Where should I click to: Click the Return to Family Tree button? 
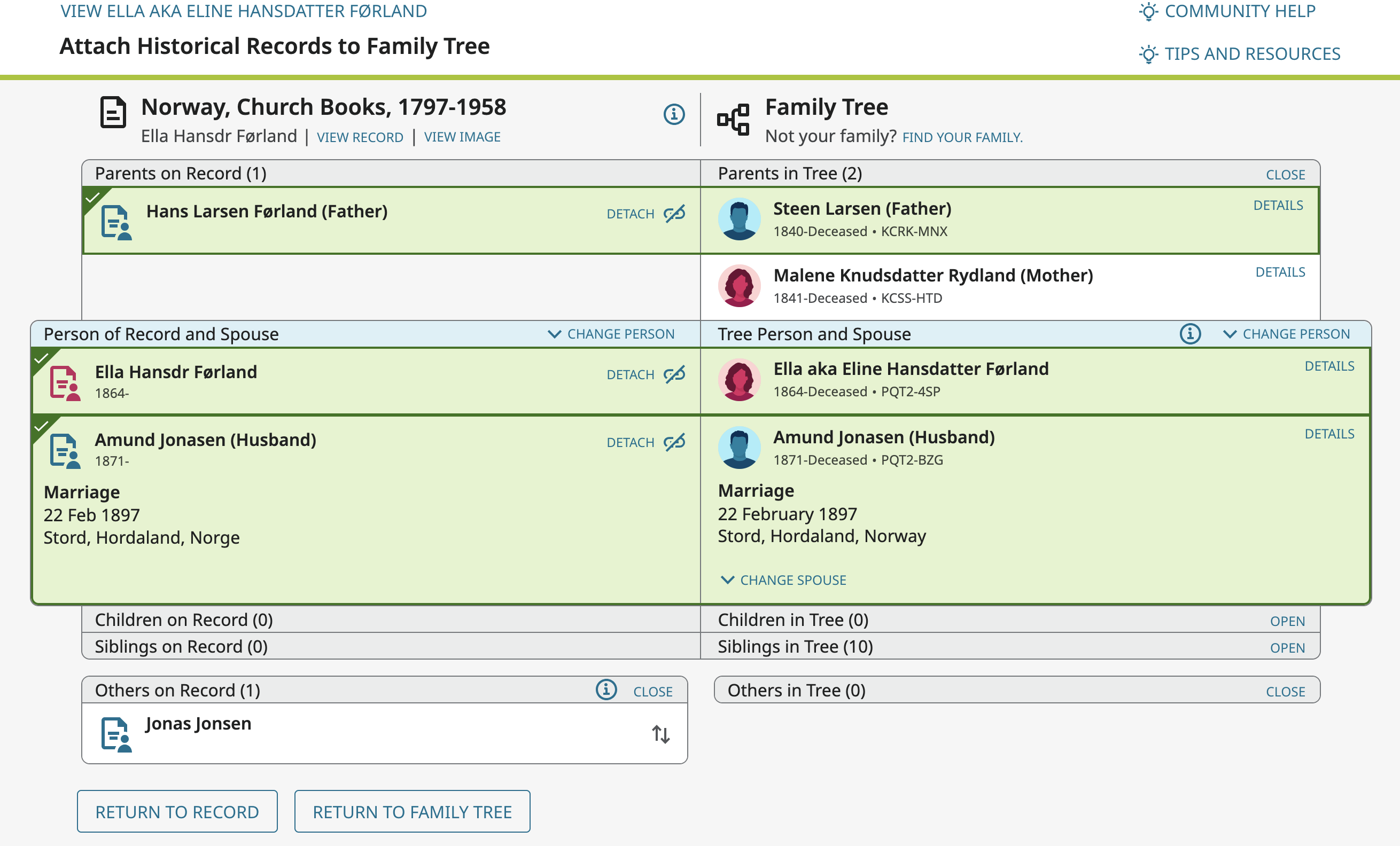pos(412,811)
